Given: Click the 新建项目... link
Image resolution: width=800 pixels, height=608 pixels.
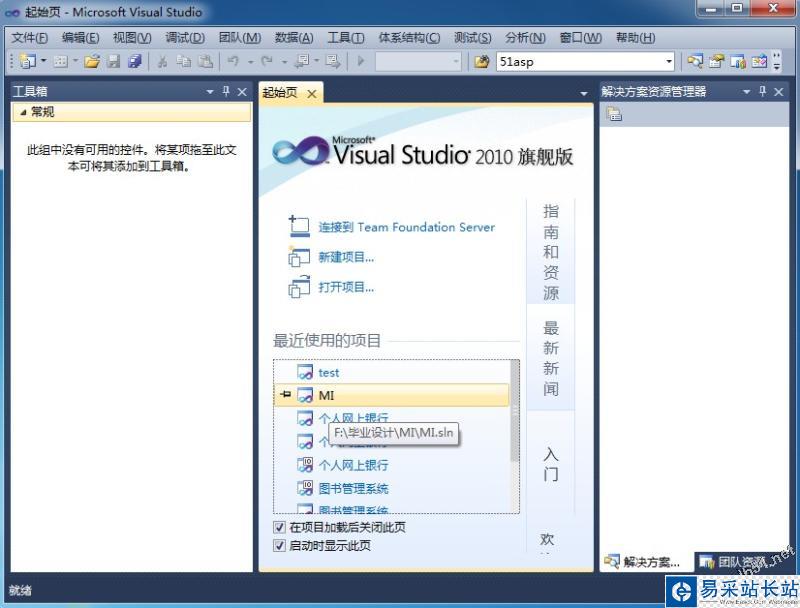Looking at the screenshot, I should click(x=346, y=257).
